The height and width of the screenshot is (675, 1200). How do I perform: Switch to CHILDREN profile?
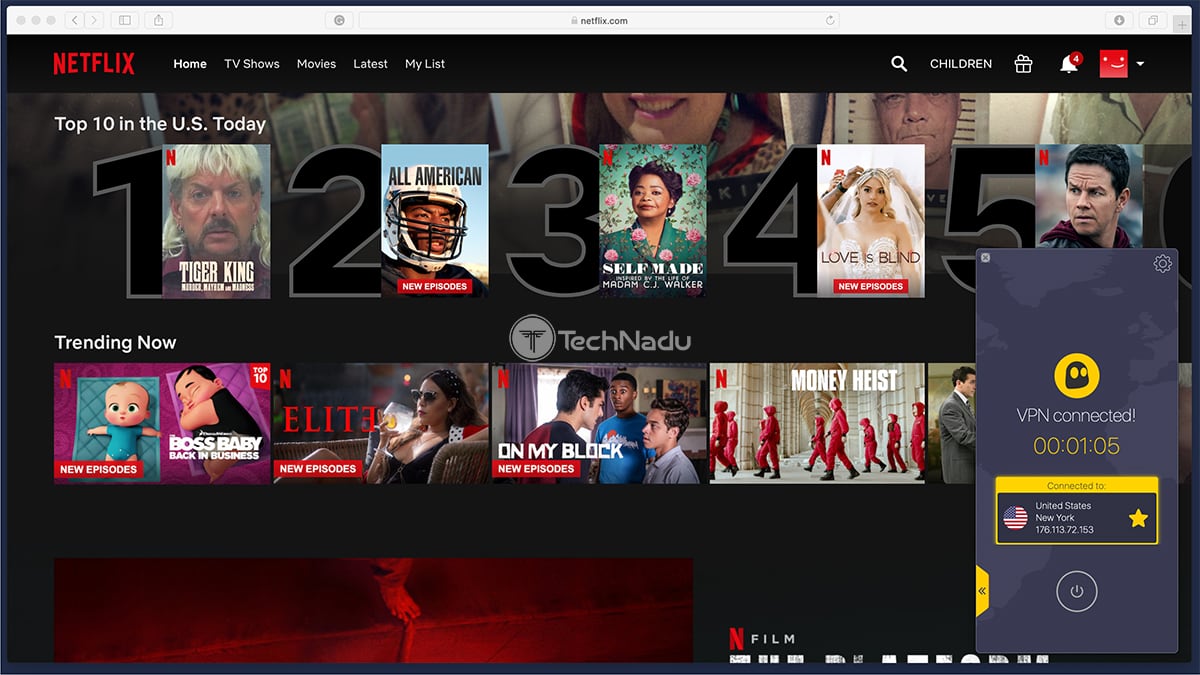click(x=961, y=64)
